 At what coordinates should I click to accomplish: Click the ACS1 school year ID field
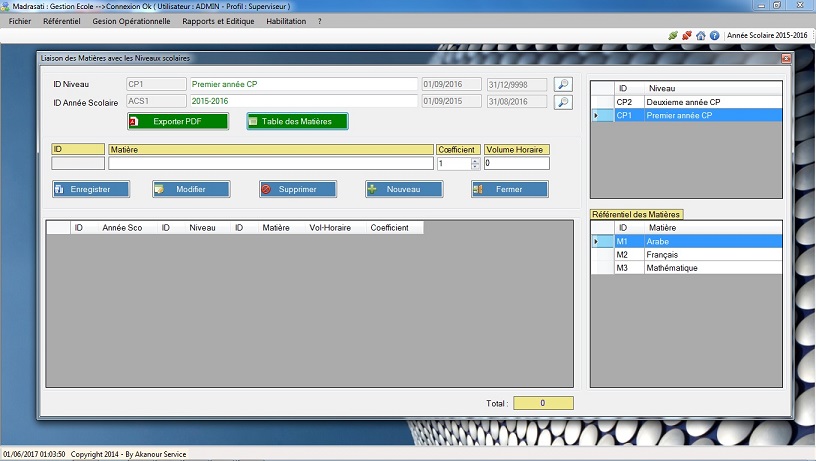pos(156,101)
